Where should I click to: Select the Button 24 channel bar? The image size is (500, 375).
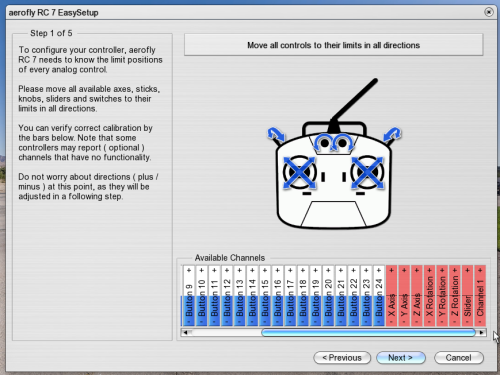point(379,296)
